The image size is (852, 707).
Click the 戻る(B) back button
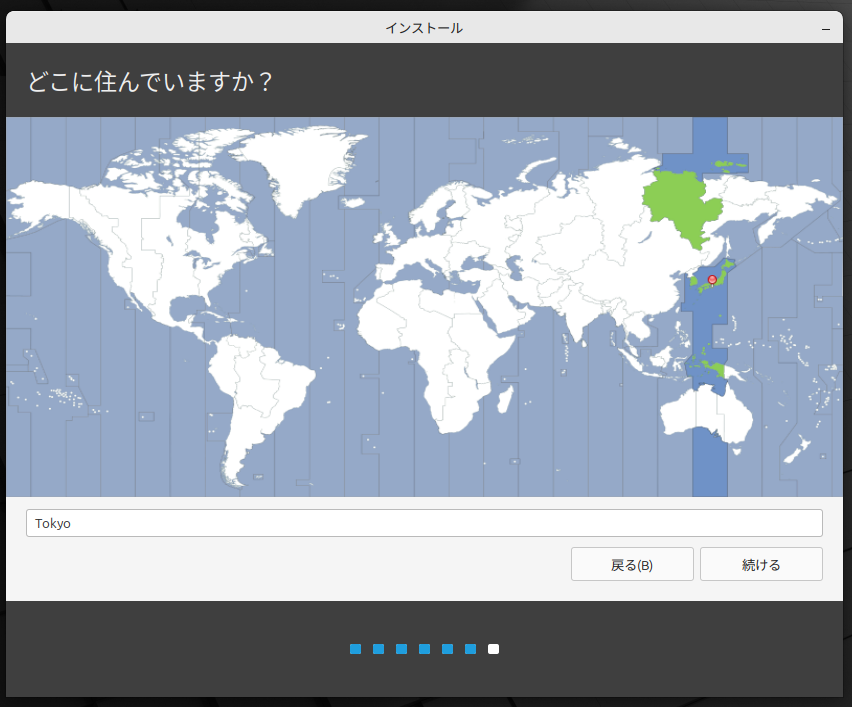[x=632, y=564]
